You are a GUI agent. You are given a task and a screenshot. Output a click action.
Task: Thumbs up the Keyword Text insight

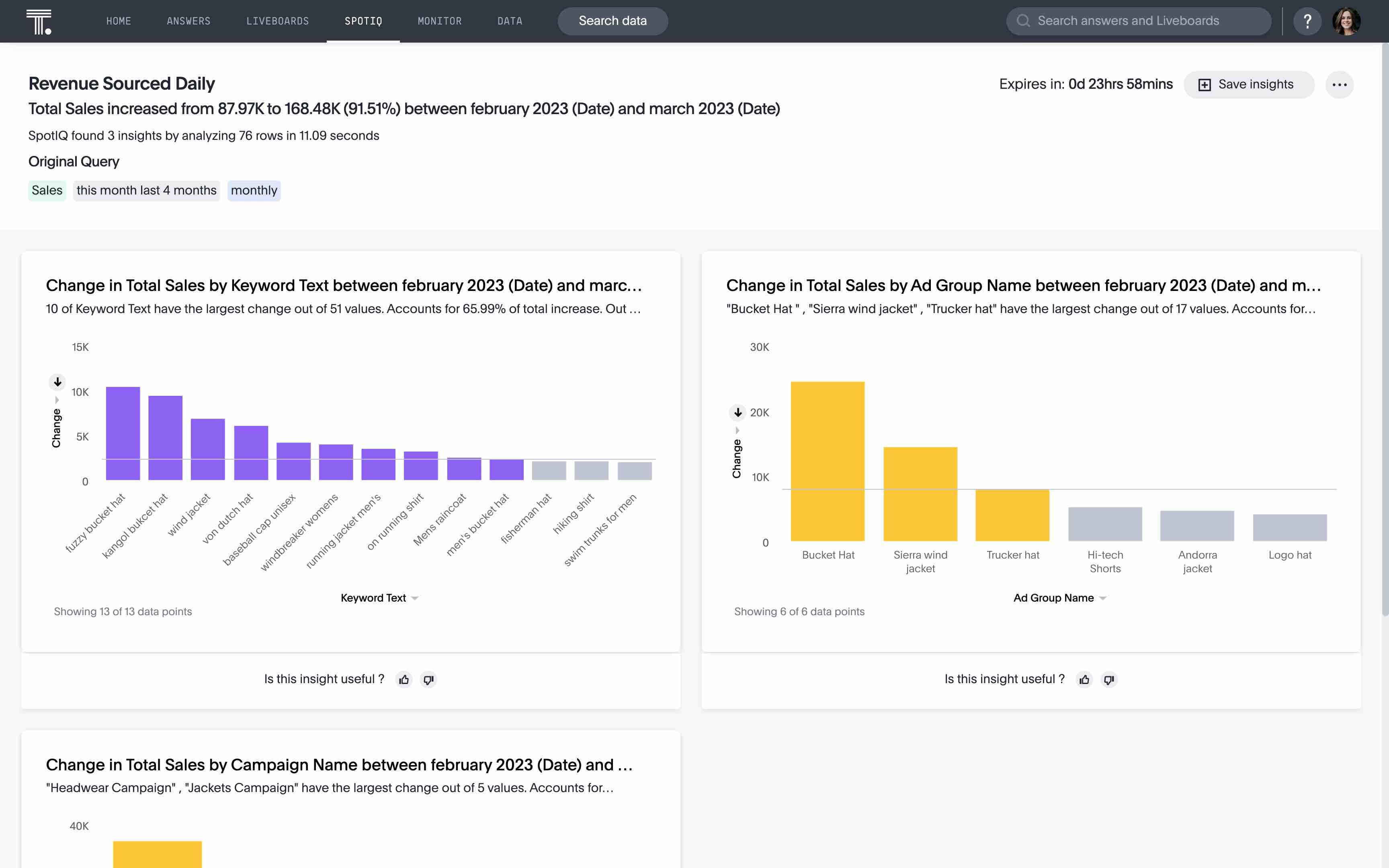[x=404, y=680]
